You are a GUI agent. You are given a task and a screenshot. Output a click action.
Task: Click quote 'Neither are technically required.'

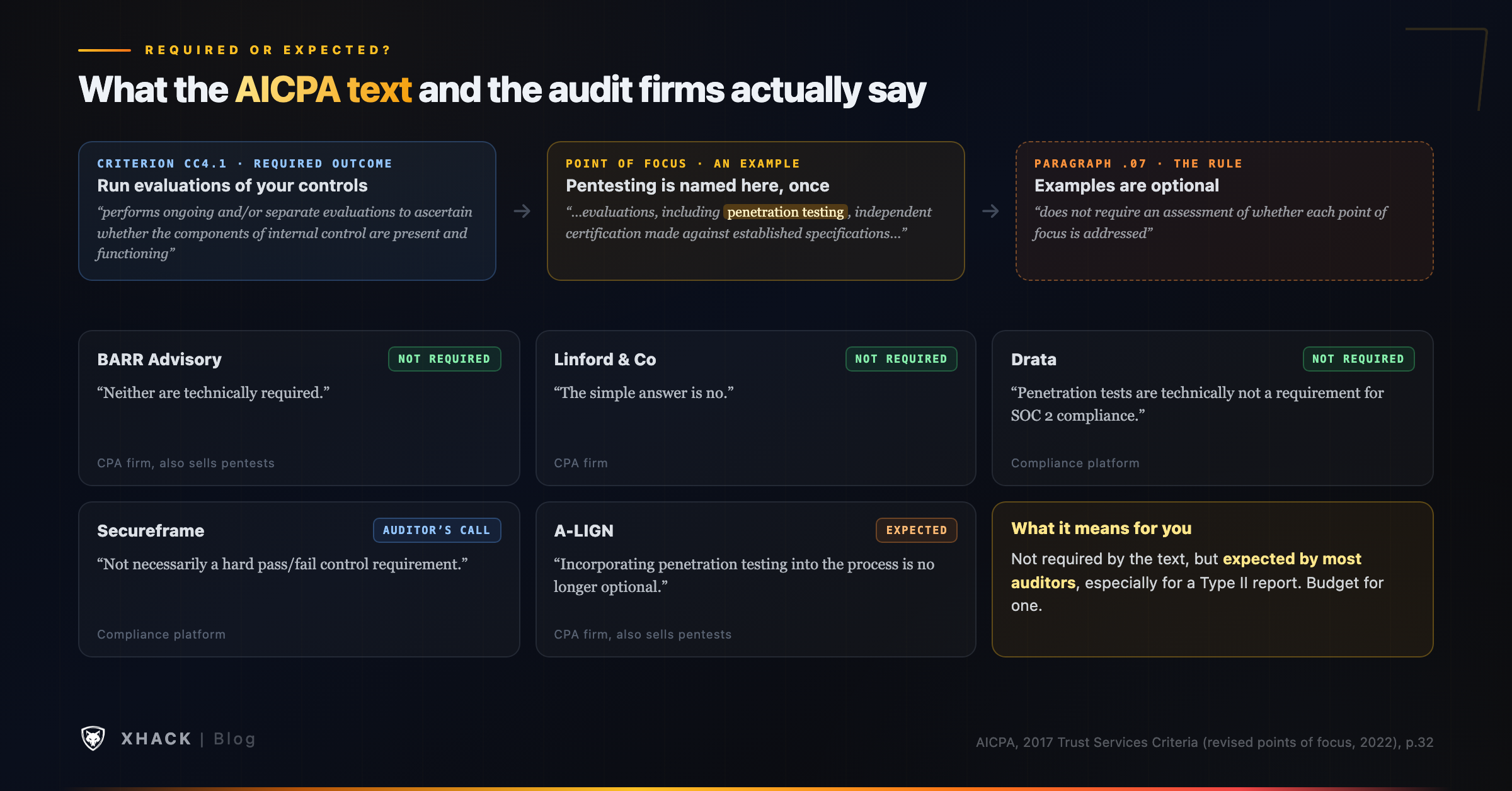214,393
